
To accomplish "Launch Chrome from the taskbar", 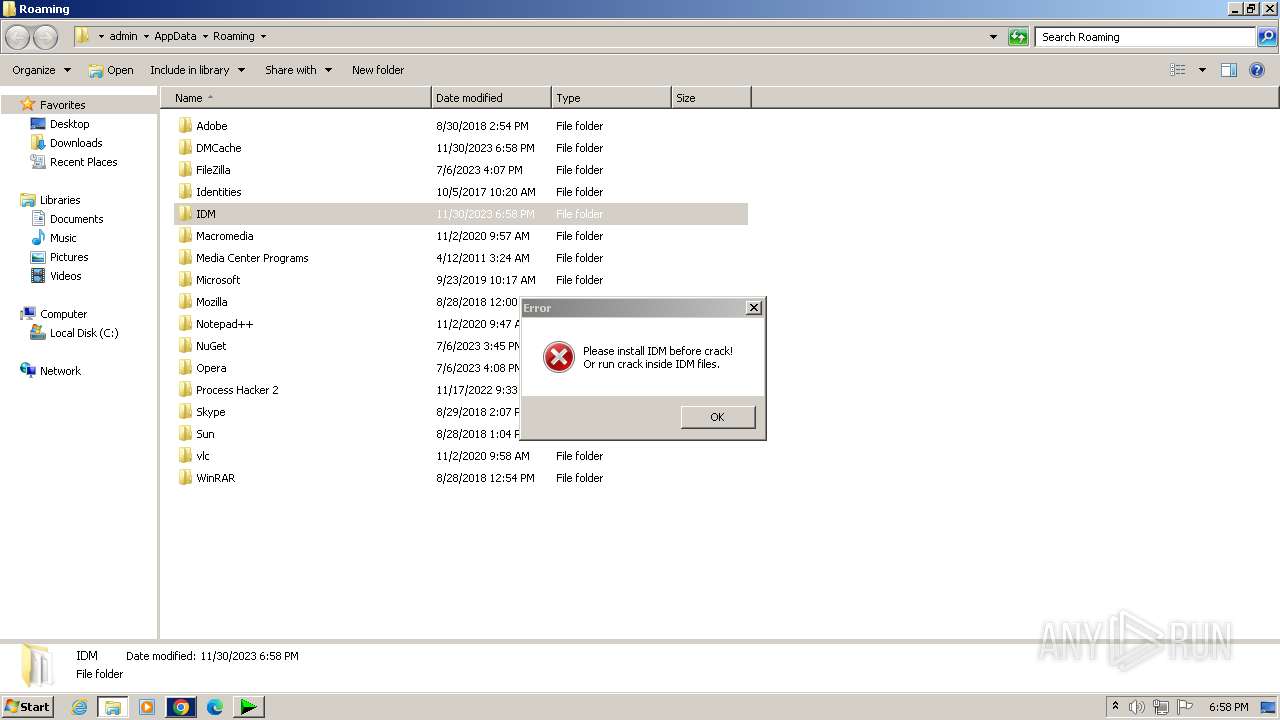I will (x=181, y=707).
